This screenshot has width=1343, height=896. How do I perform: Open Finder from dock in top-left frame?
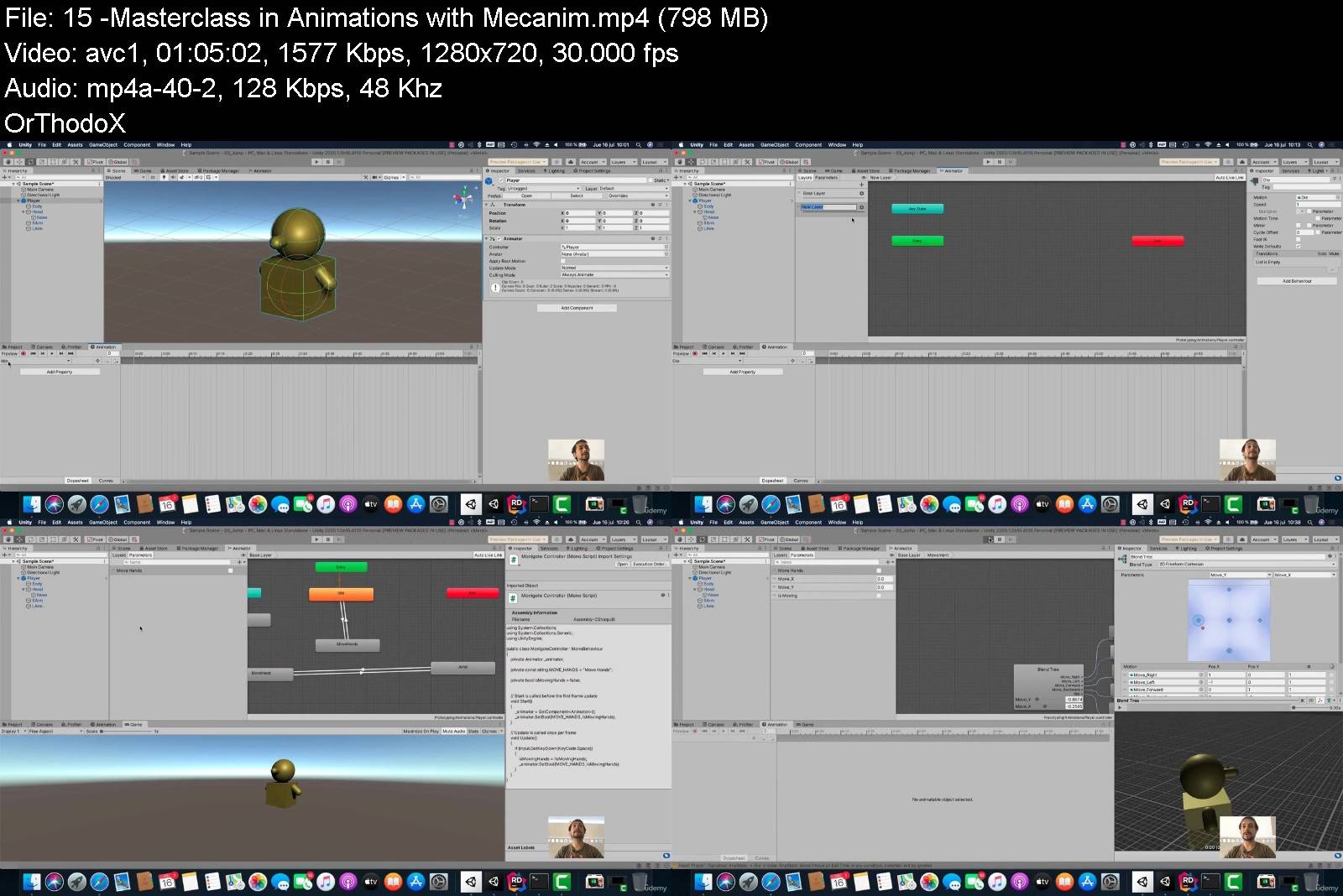pos(32,504)
